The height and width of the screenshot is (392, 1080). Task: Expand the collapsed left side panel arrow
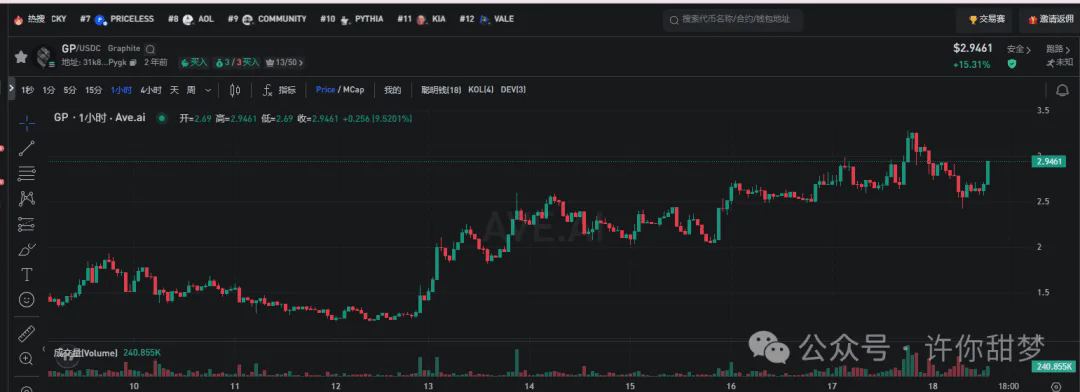click(x=11, y=90)
